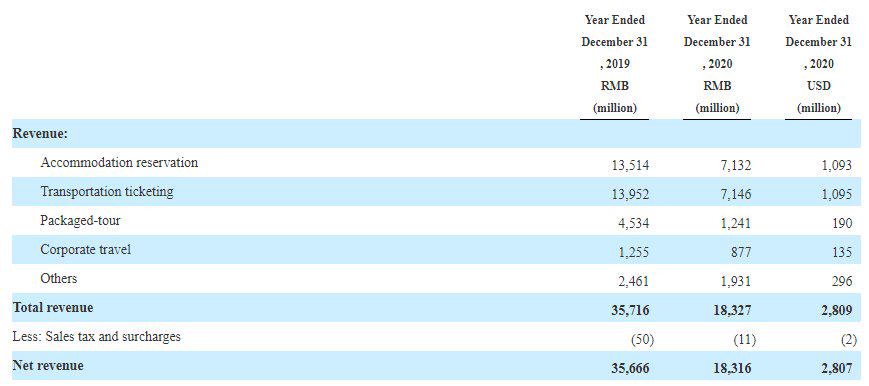The height and width of the screenshot is (386, 869).
Task: Select the 190 packaged-tour USD value
Action: [x=842, y=223]
